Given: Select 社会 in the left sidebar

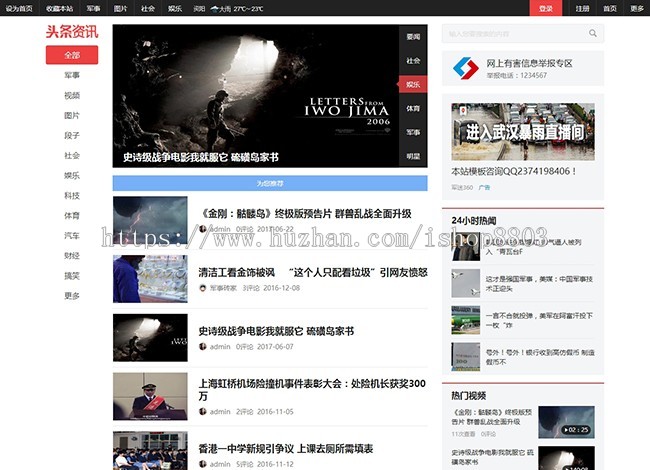Looking at the screenshot, I should 72,155.
